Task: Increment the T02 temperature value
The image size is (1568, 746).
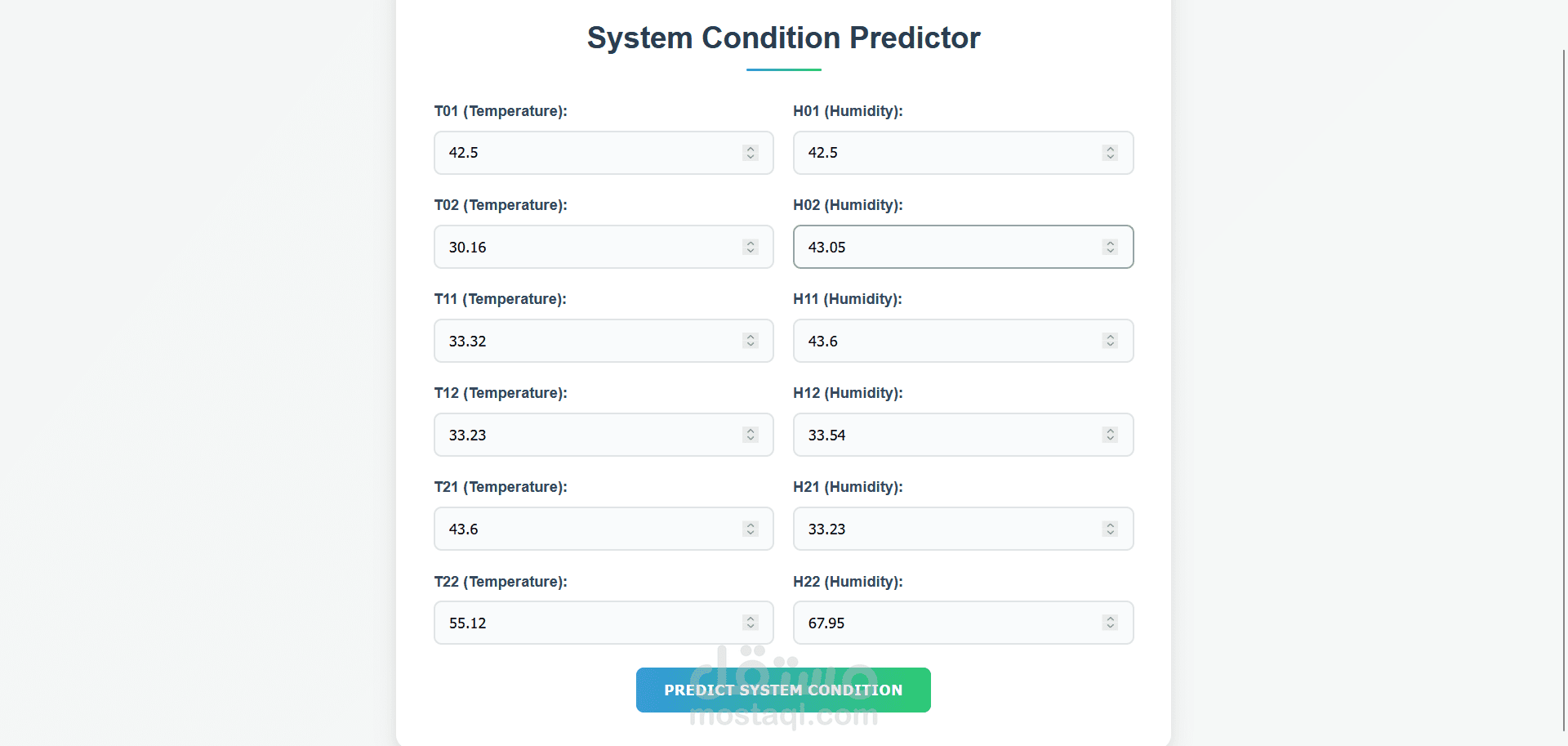Action: click(751, 243)
